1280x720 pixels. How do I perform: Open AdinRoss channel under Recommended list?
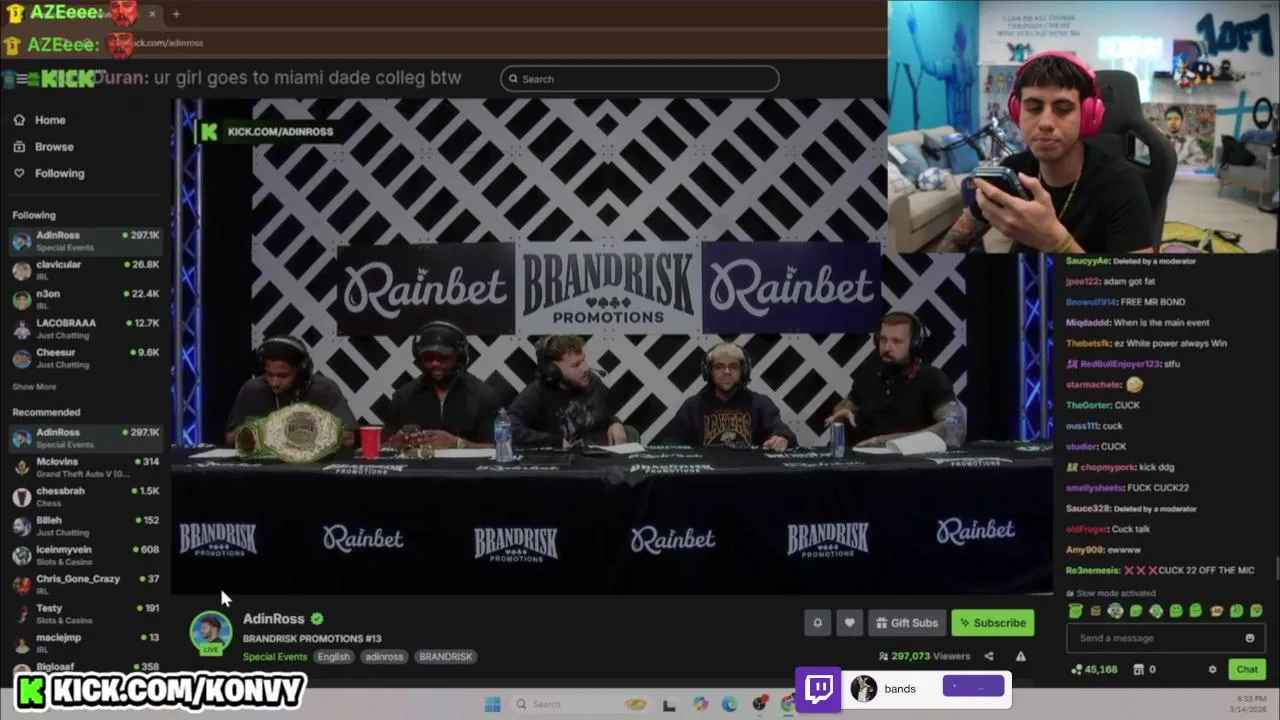(86, 438)
